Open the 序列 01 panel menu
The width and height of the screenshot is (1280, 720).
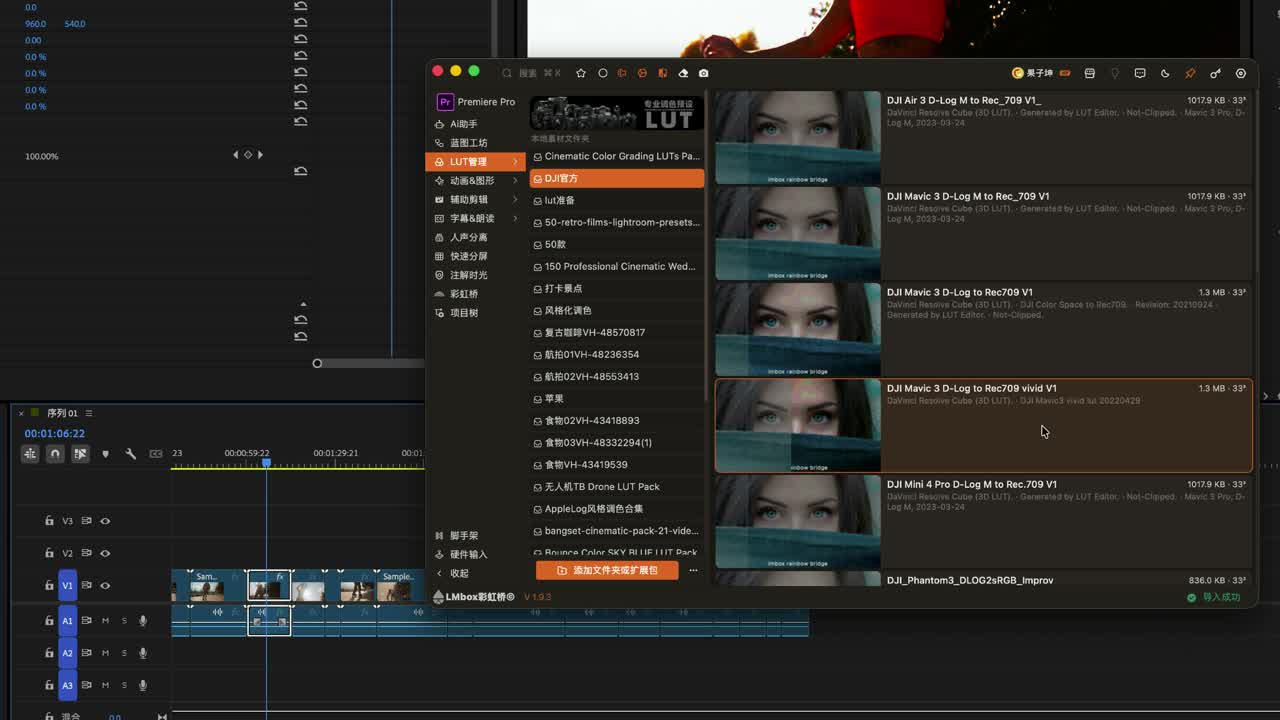[89, 413]
